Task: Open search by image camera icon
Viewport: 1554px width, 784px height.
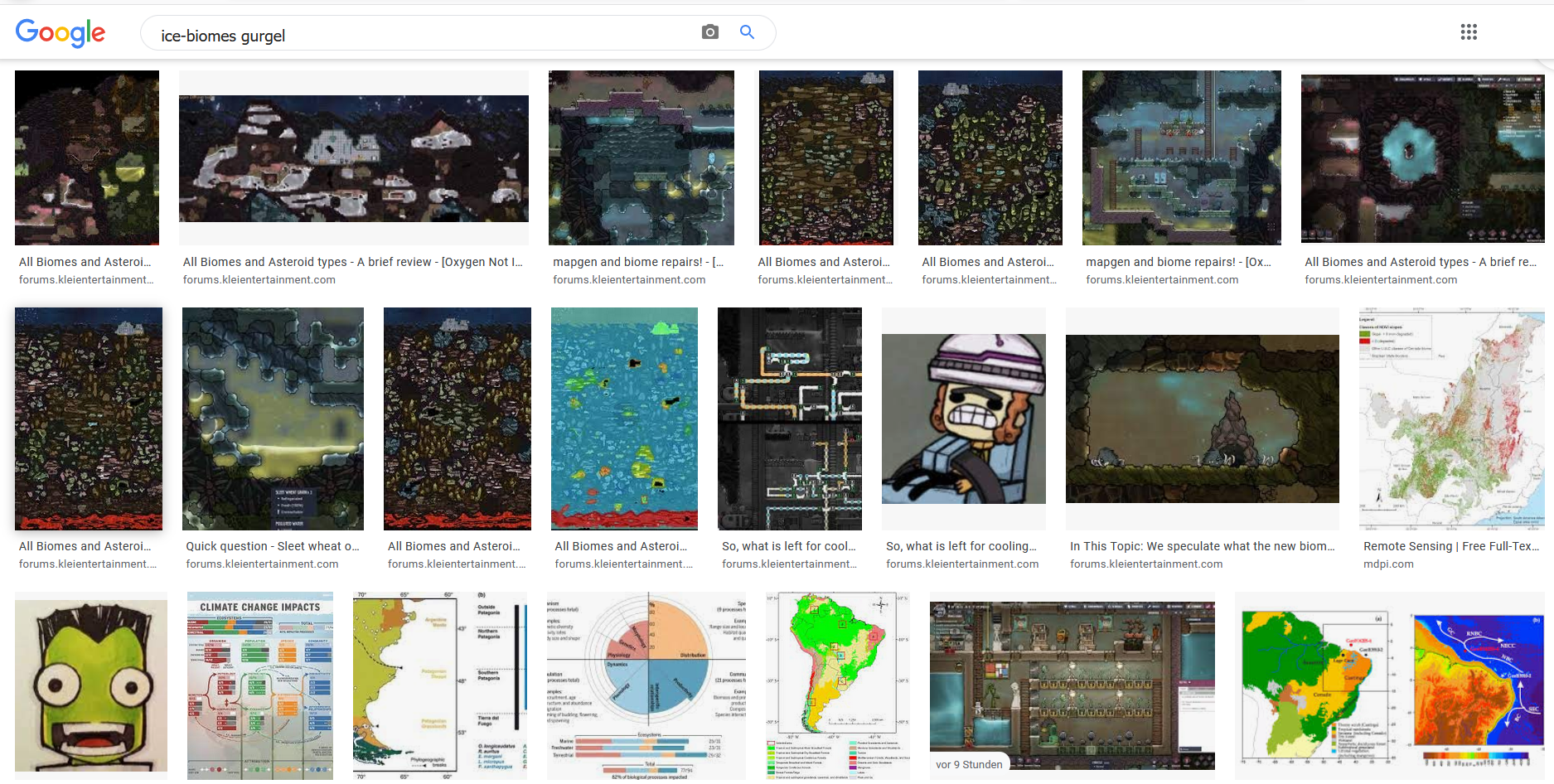Action: (x=709, y=31)
